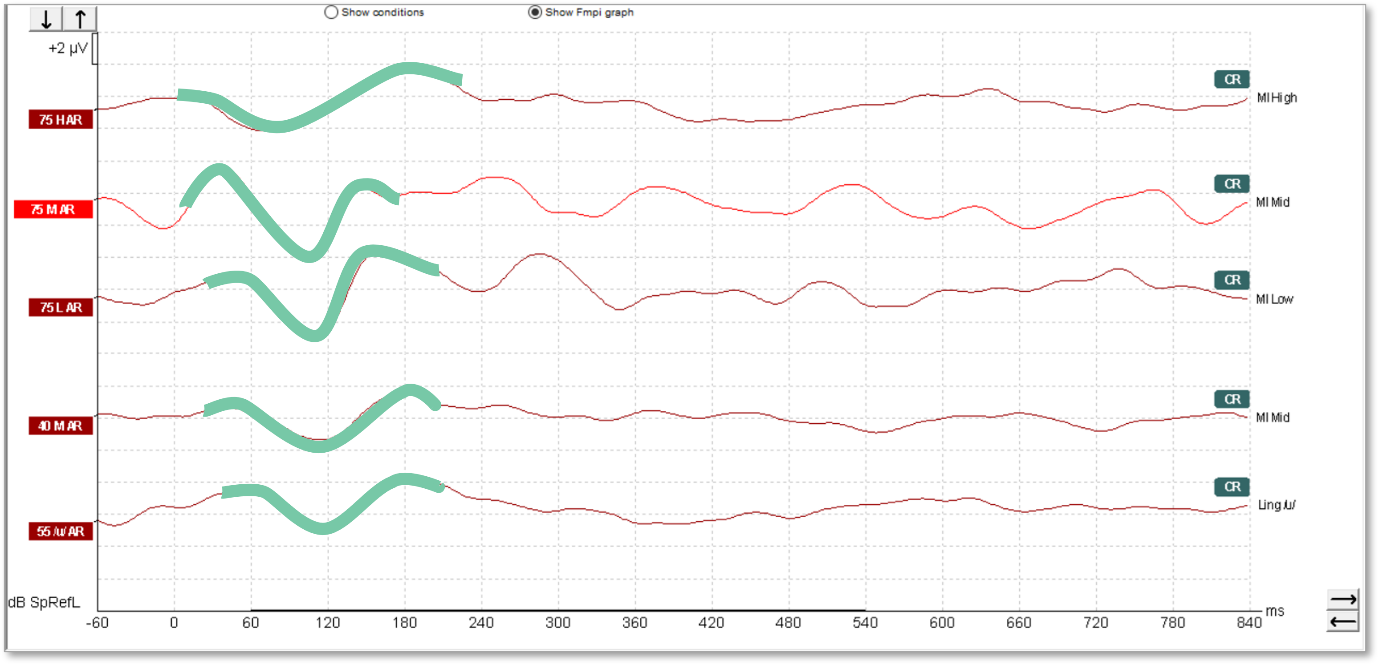Click the CR badge on MI High trace
The height and width of the screenshot is (665, 1379).
point(1232,79)
